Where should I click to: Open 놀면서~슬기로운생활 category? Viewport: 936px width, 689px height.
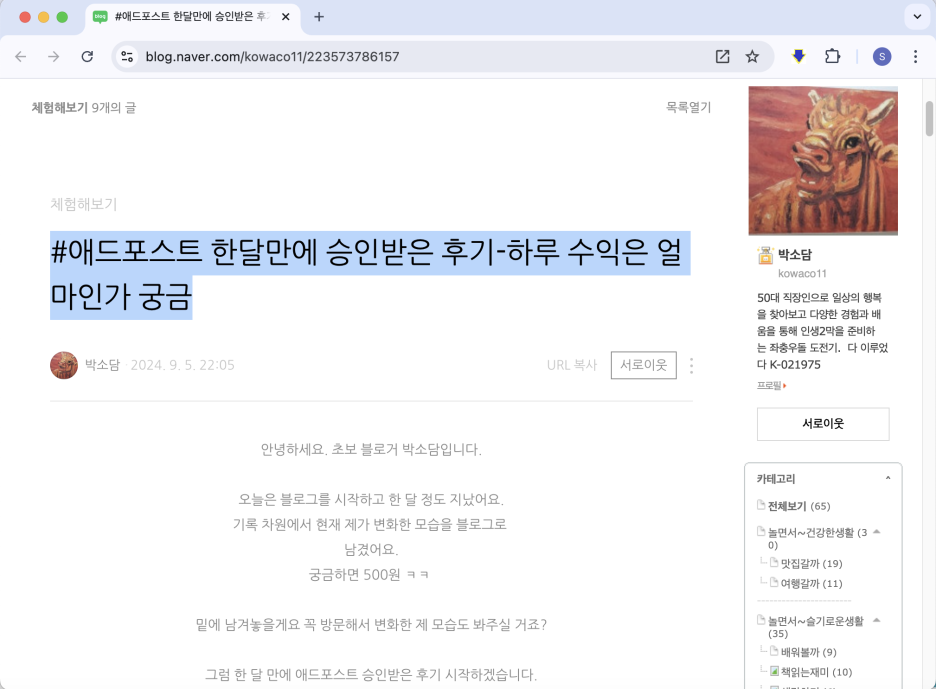point(815,627)
